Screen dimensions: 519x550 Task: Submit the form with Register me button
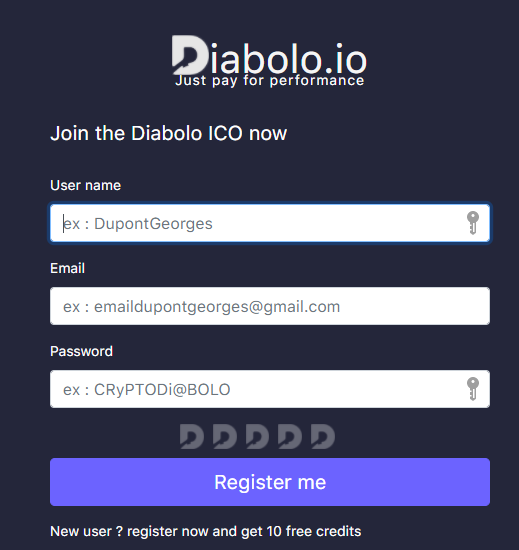tap(270, 482)
